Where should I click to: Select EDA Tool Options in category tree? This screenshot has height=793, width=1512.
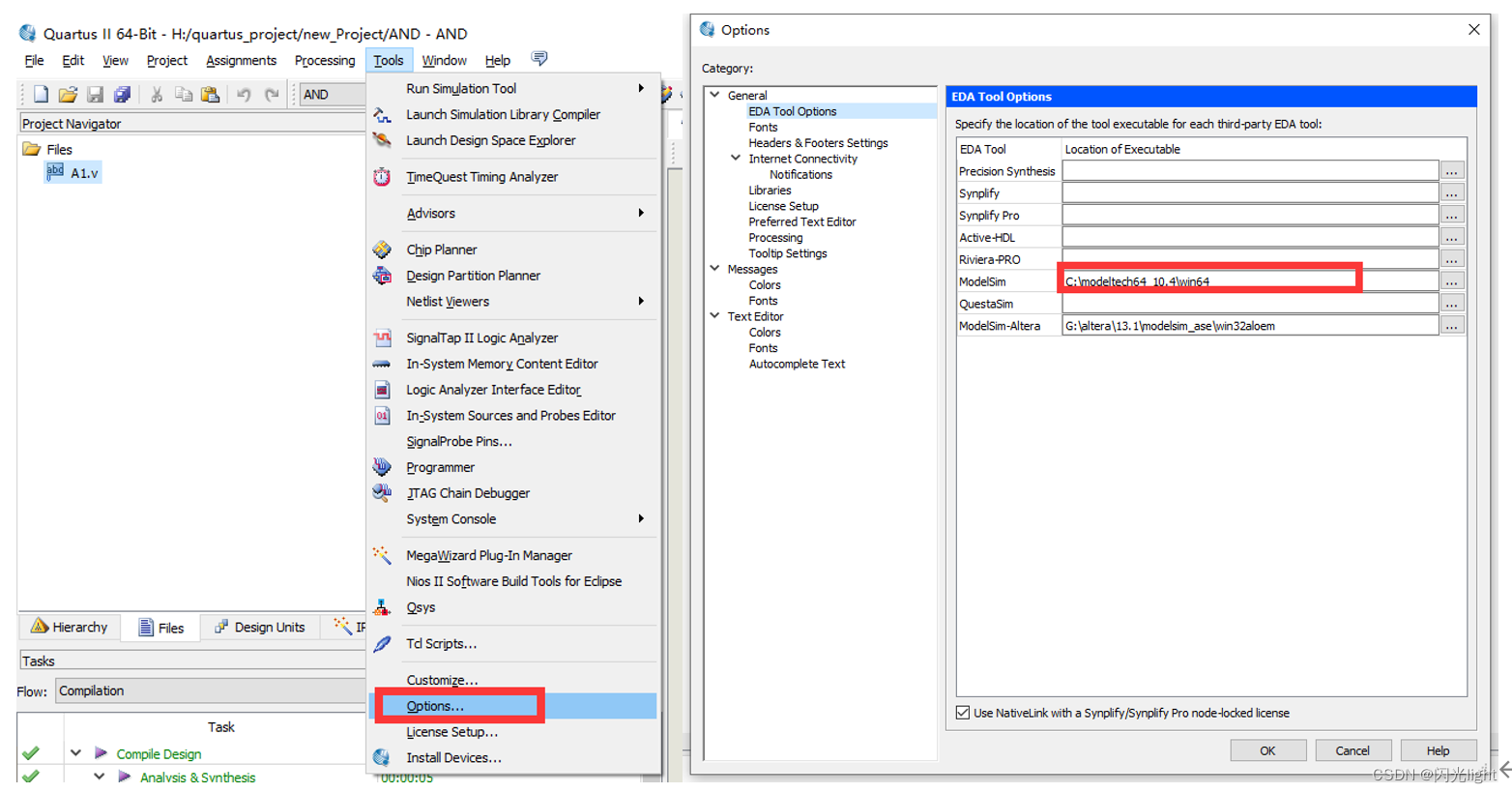click(792, 111)
